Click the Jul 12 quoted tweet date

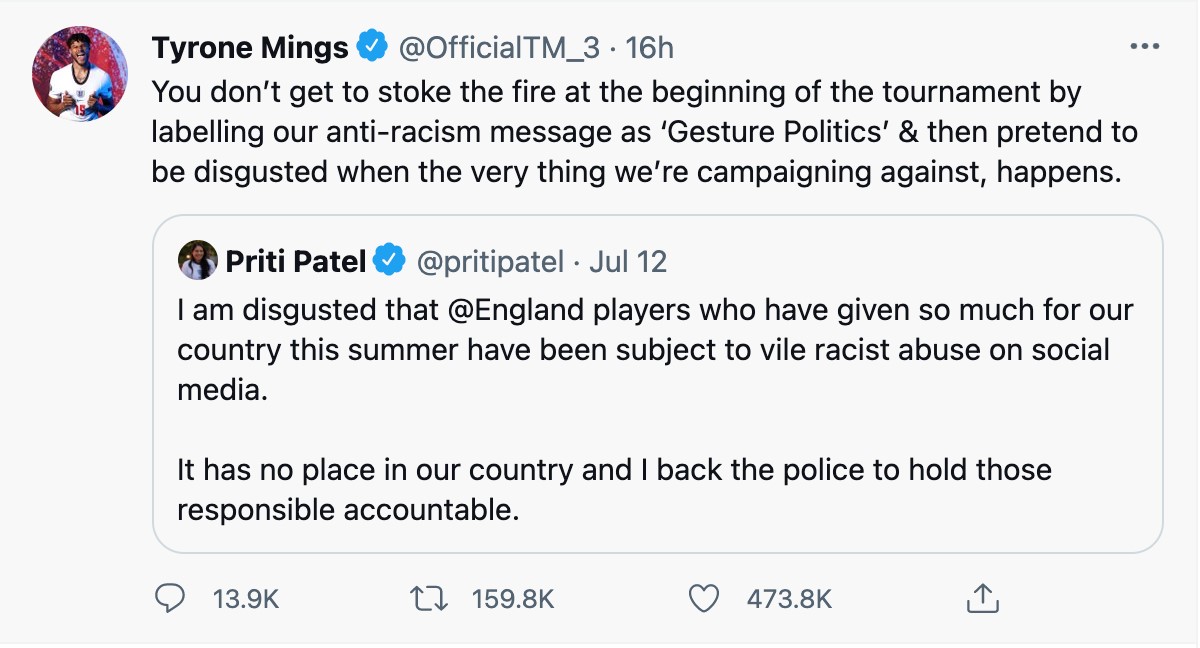[627, 262]
